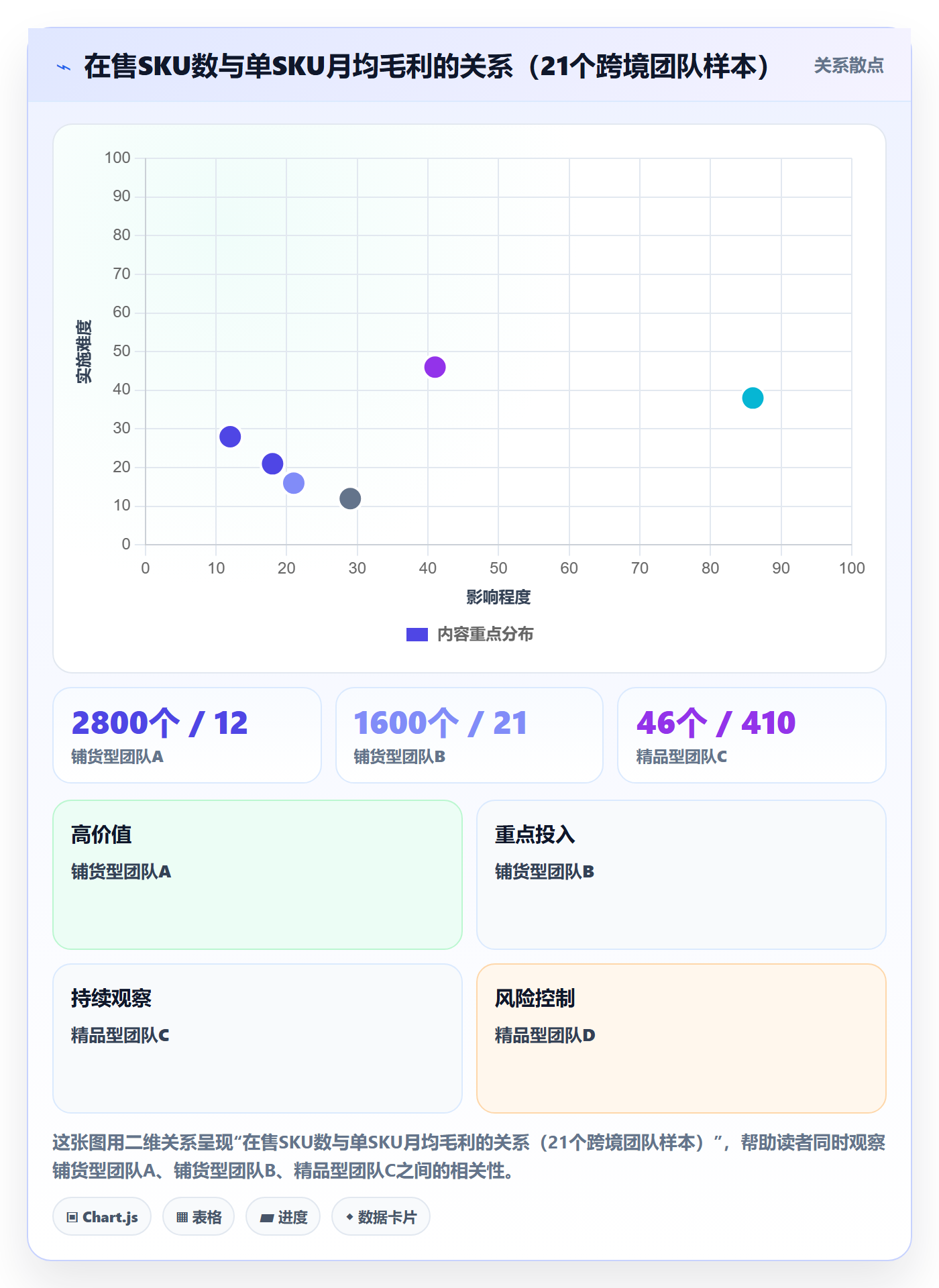Select the 风险控制 quadrant card
Screen dimensions: 939x1288
pos(681,1038)
